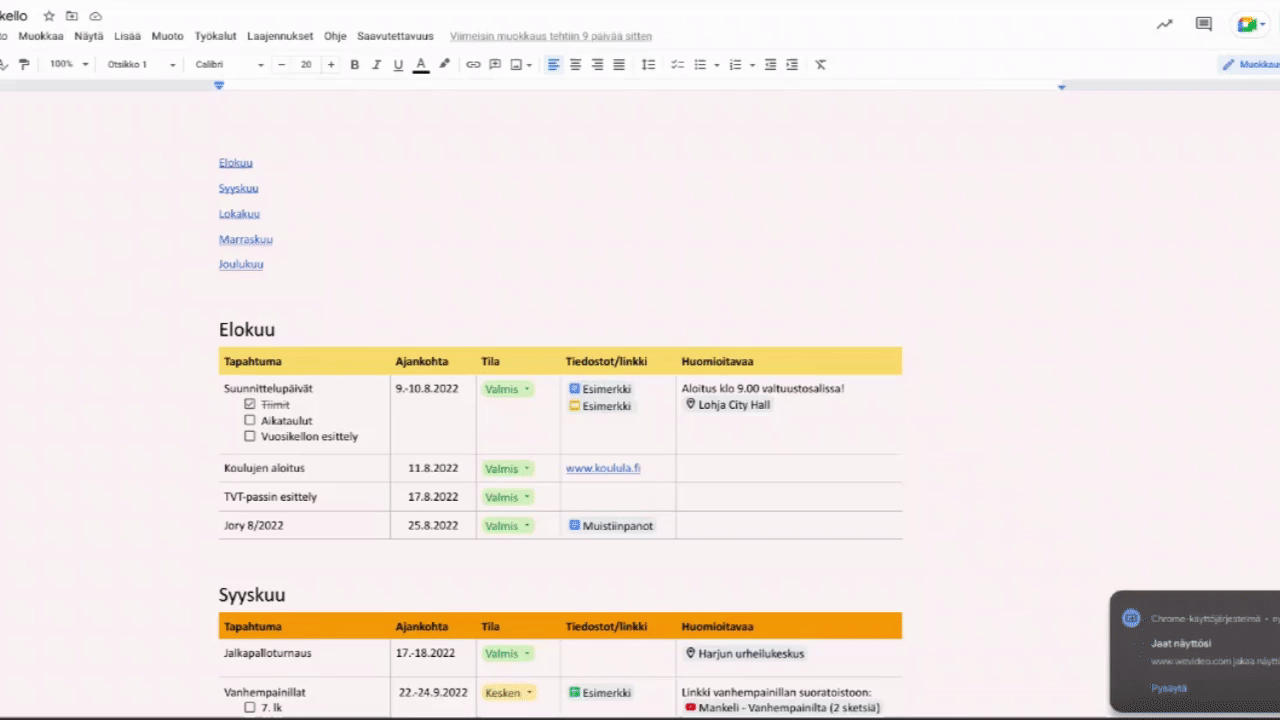Center align the text
This screenshot has height=720, width=1280.
[x=575, y=65]
